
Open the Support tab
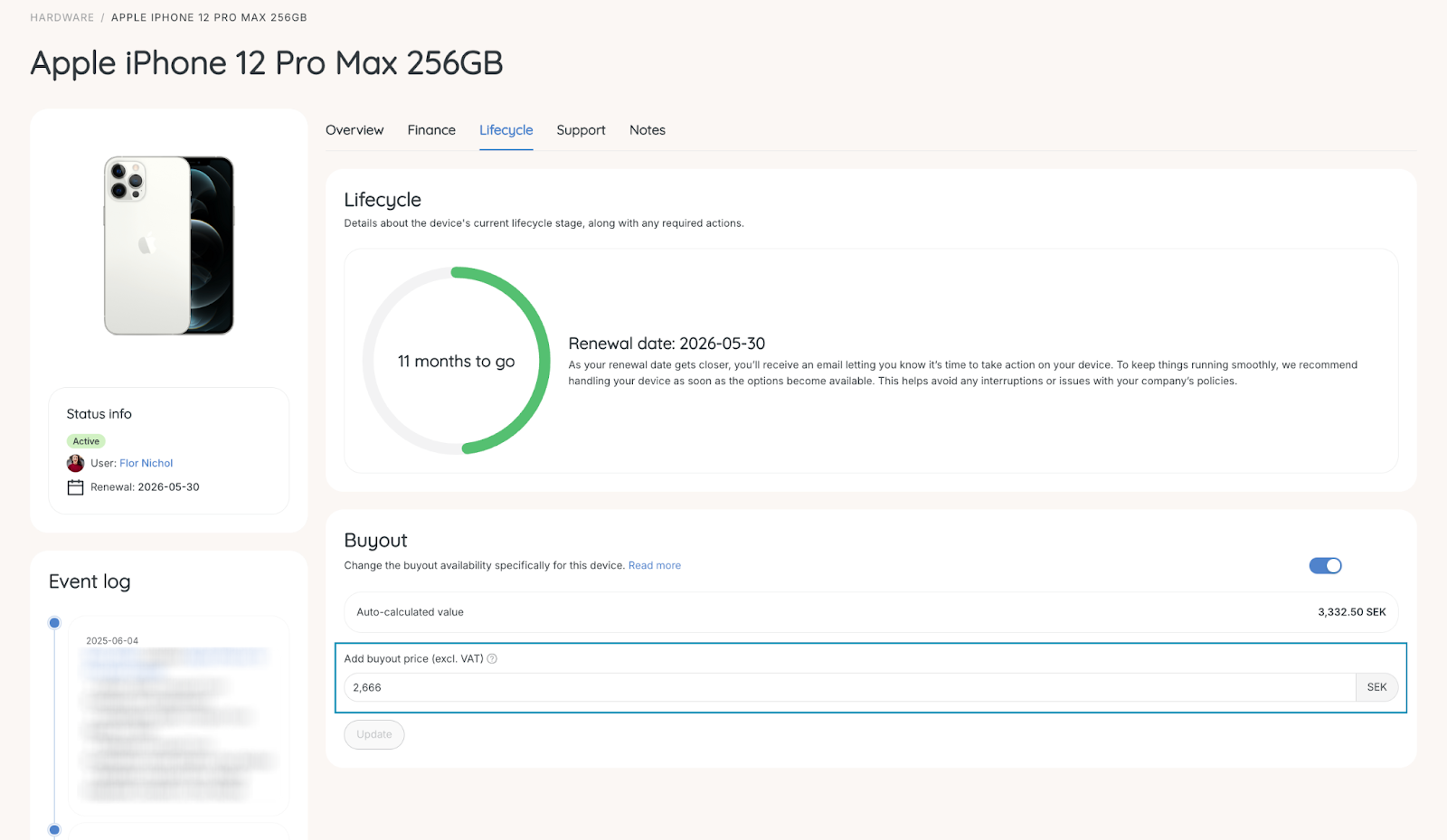coord(581,130)
